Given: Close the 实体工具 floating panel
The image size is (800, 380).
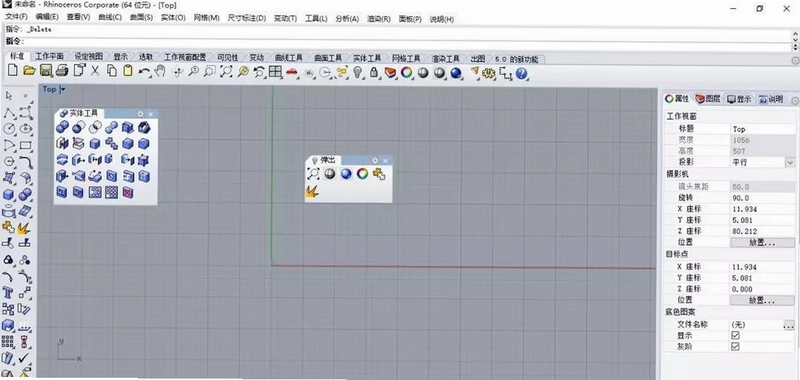Looking at the screenshot, I should click(152, 114).
